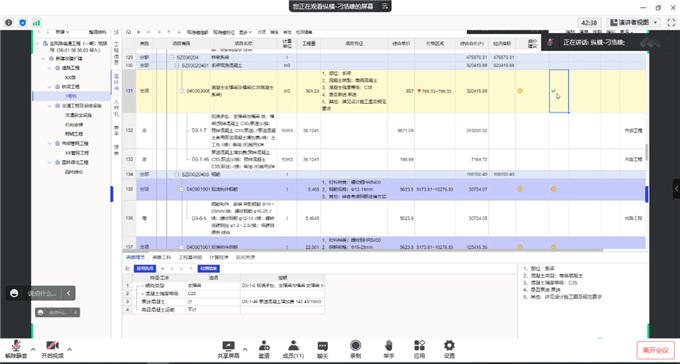Viewport: 680px width, 364px height.
Task: Click the 42:38 meeting timer
Action: pyautogui.click(x=589, y=23)
